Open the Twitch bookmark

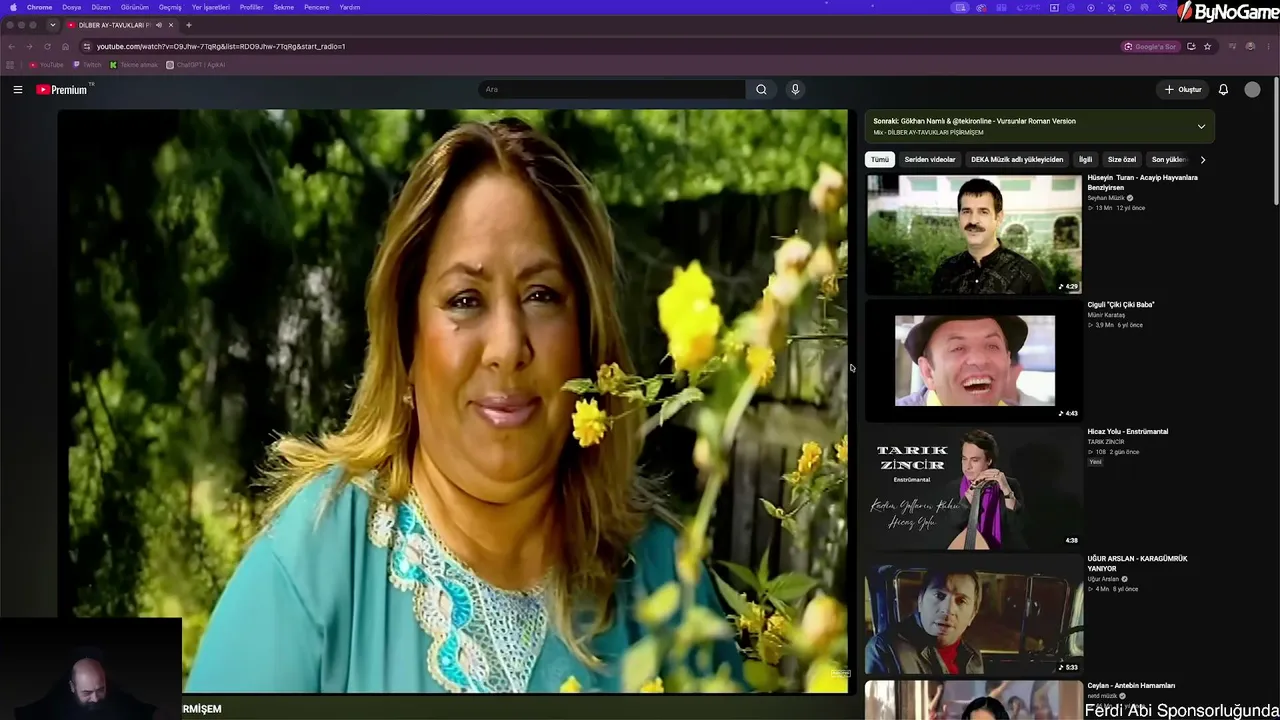pyautogui.click(x=87, y=65)
